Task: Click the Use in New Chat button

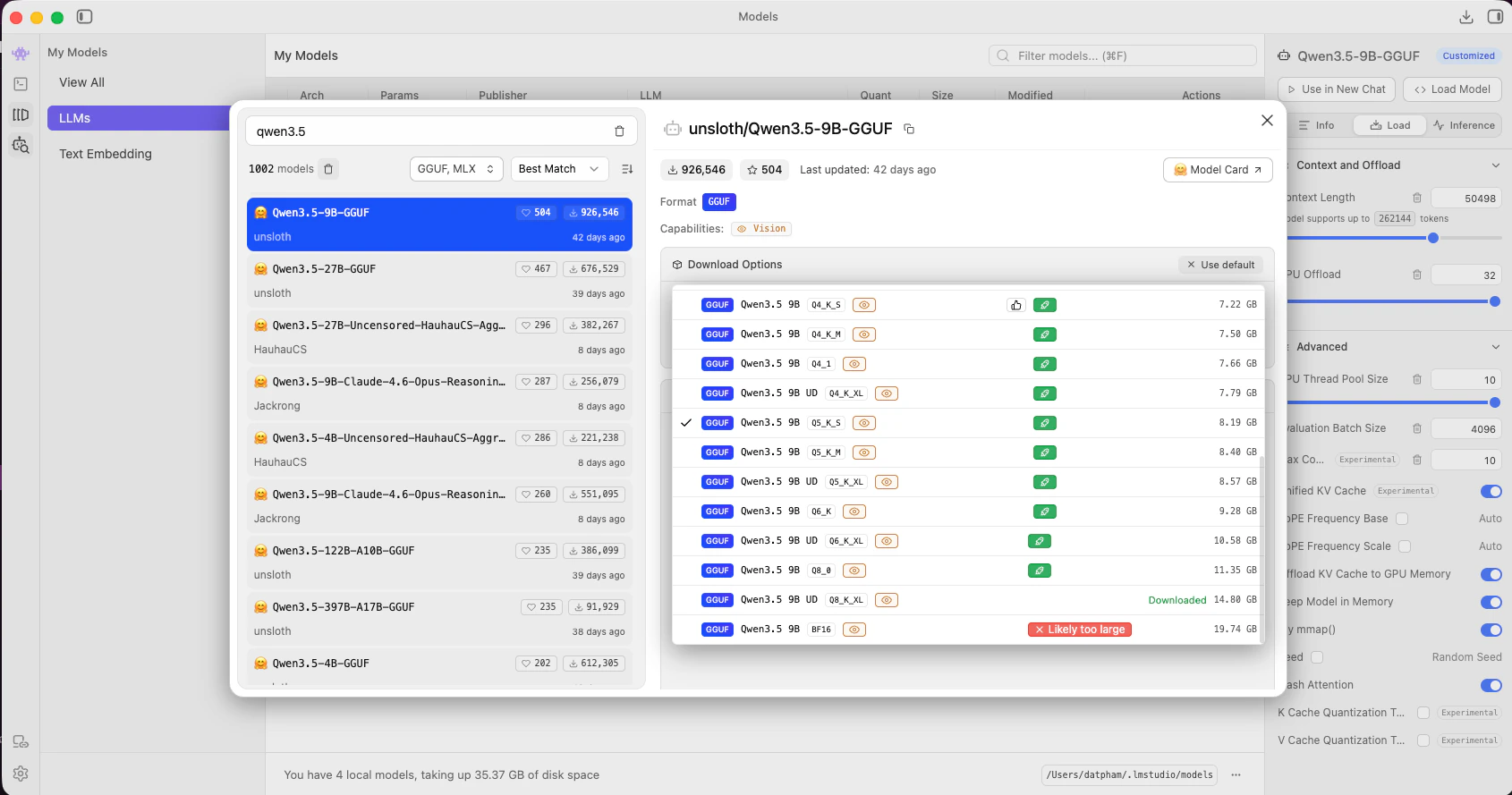Action: click(1337, 89)
